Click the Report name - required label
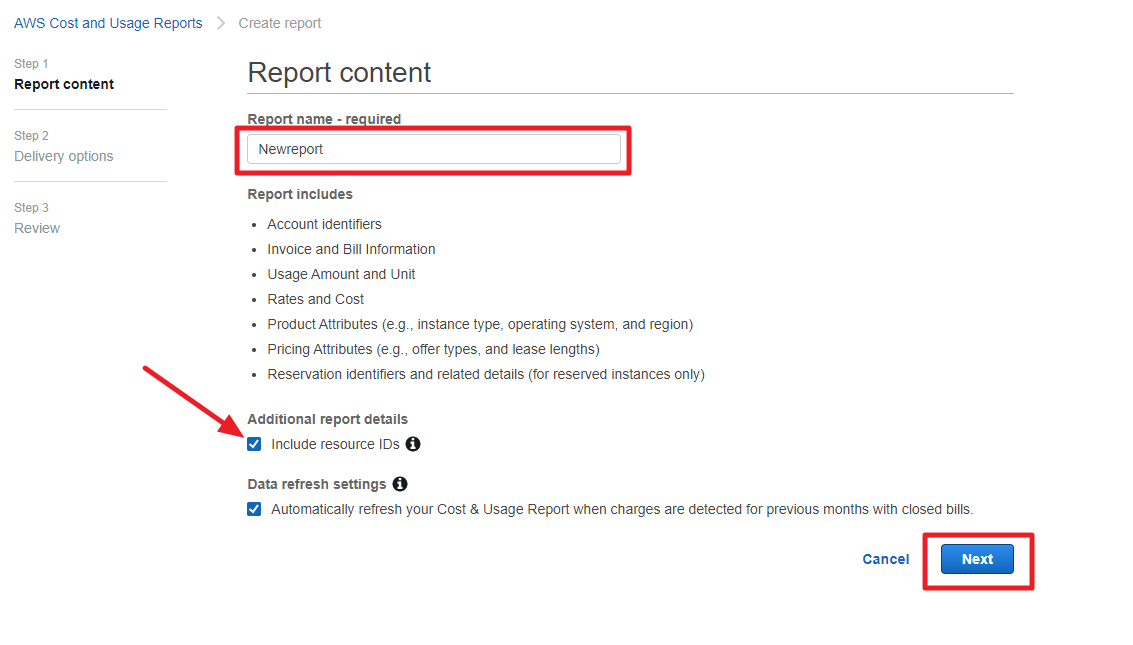This screenshot has width=1133, height=645. click(324, 119)
